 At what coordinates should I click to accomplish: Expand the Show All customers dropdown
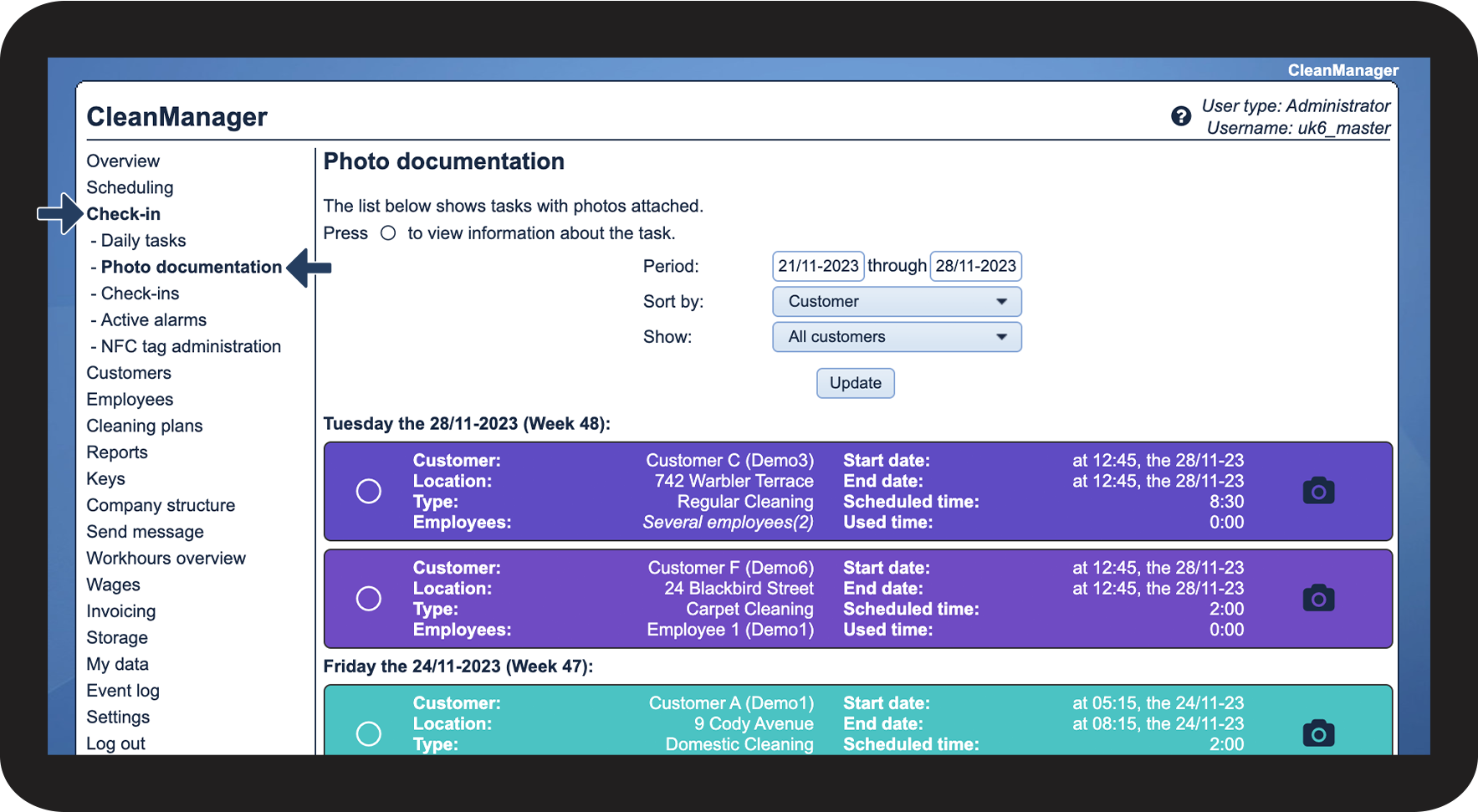[896, 337]
